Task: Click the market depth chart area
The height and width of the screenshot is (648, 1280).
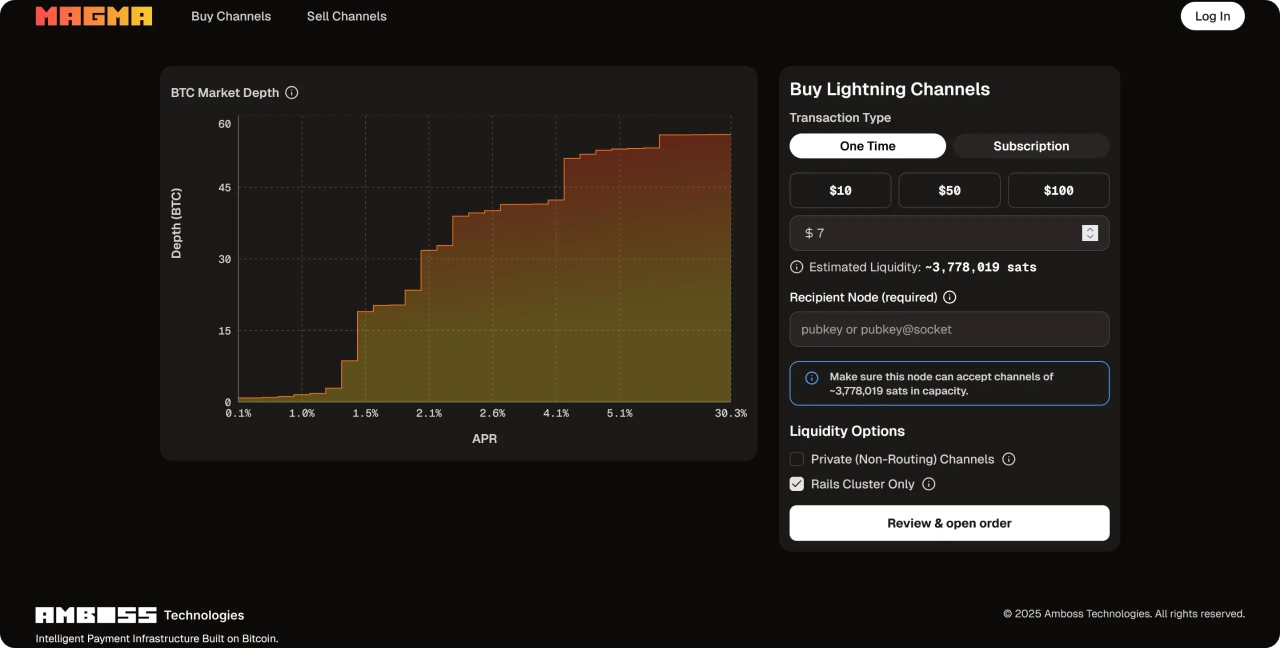Action: tap(484, 260)
